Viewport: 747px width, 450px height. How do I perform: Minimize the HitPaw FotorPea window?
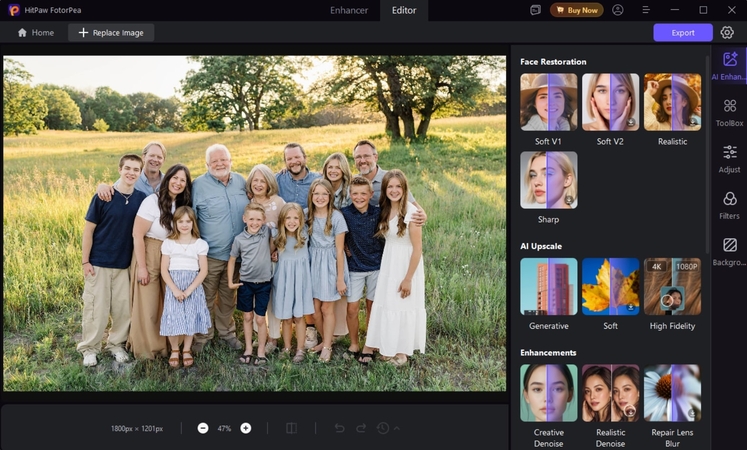tap(675, 10)
